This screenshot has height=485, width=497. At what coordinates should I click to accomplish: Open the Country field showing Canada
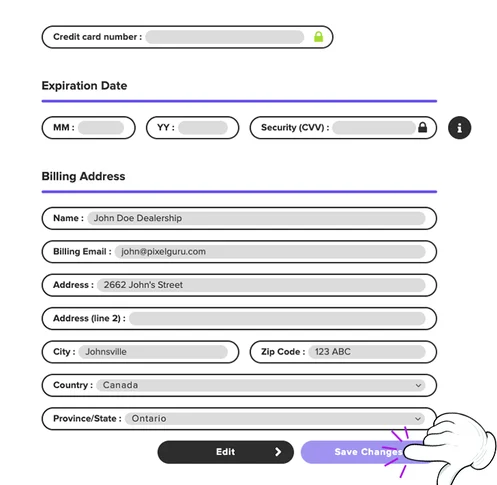(261, 385)
